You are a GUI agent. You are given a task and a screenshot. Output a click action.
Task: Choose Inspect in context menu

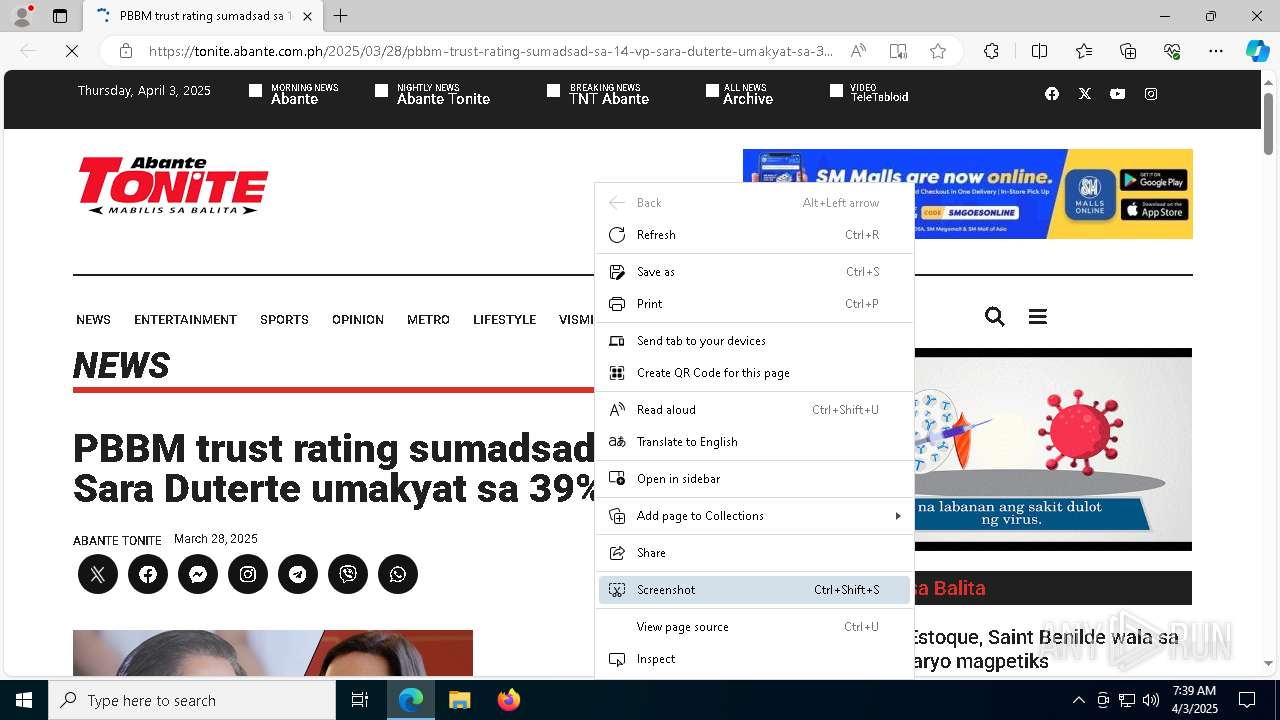coord(754,659)
